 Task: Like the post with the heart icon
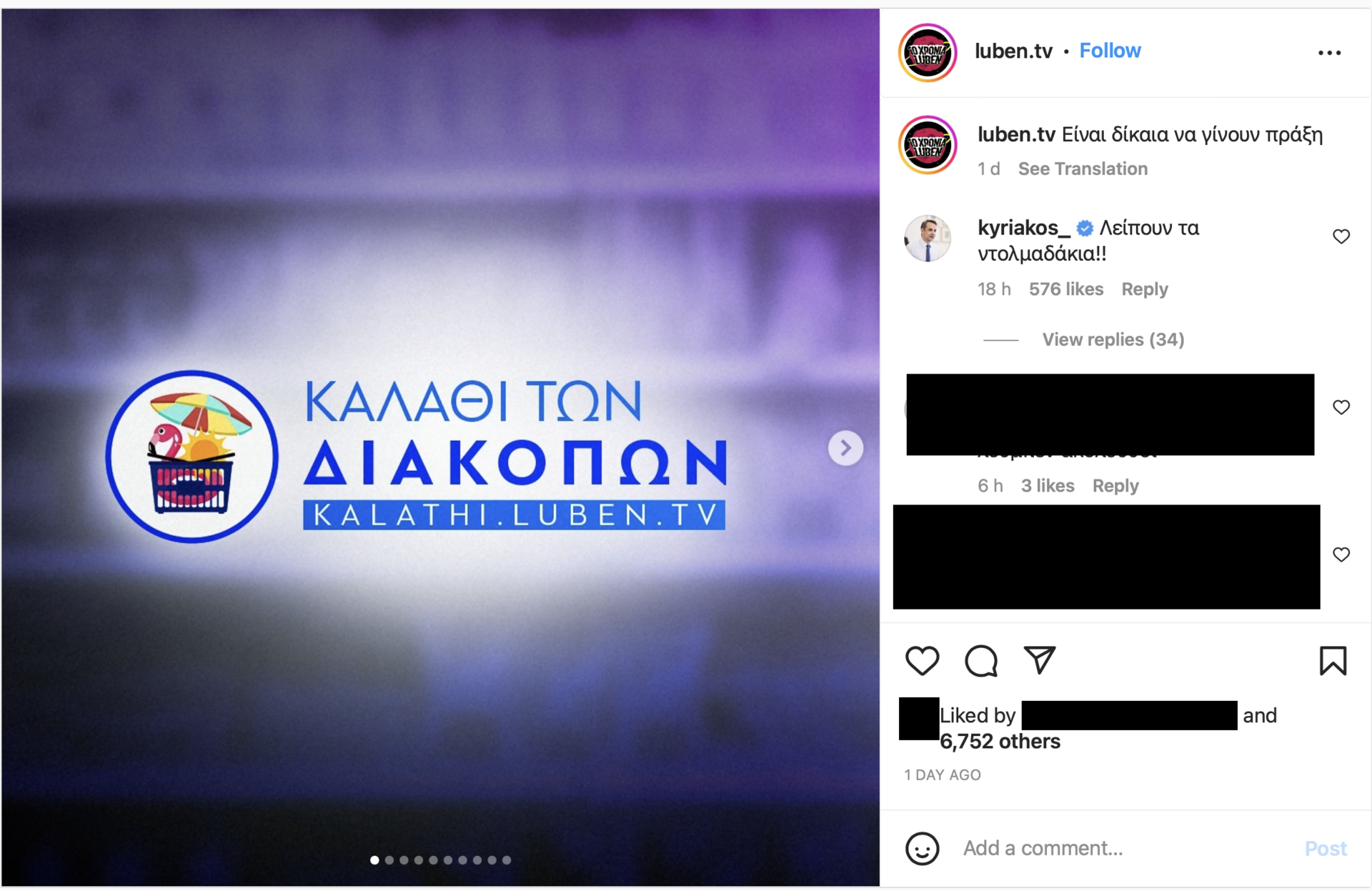[922, 660]
